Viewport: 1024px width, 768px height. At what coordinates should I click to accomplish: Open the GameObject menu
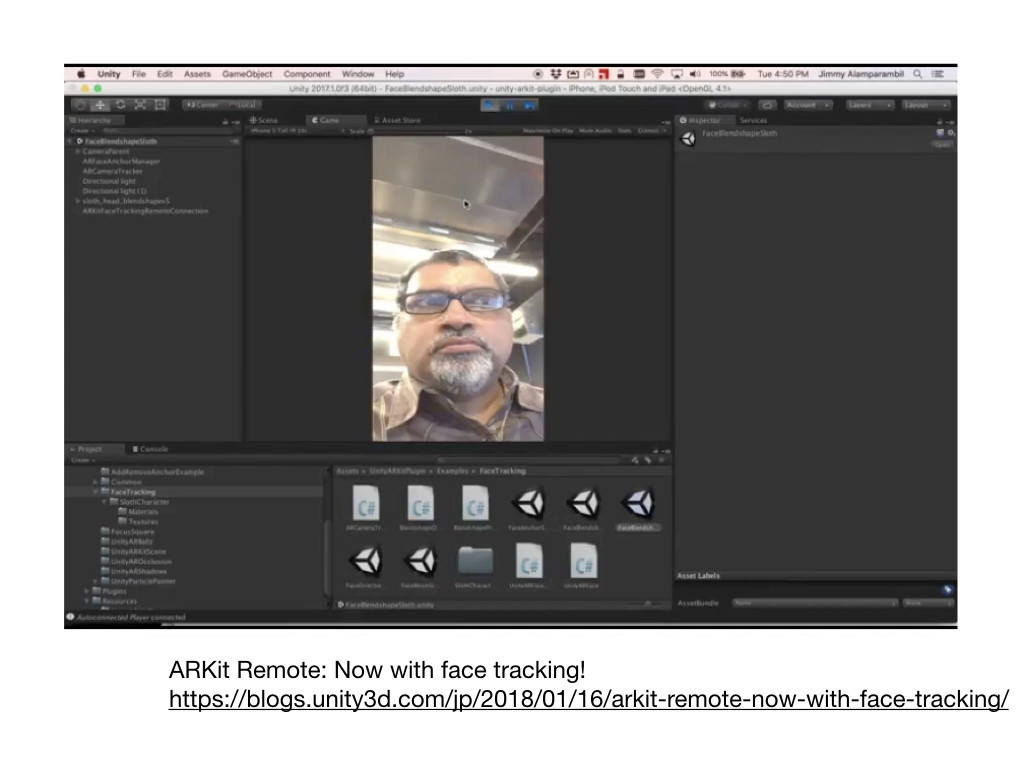[247, 74]
